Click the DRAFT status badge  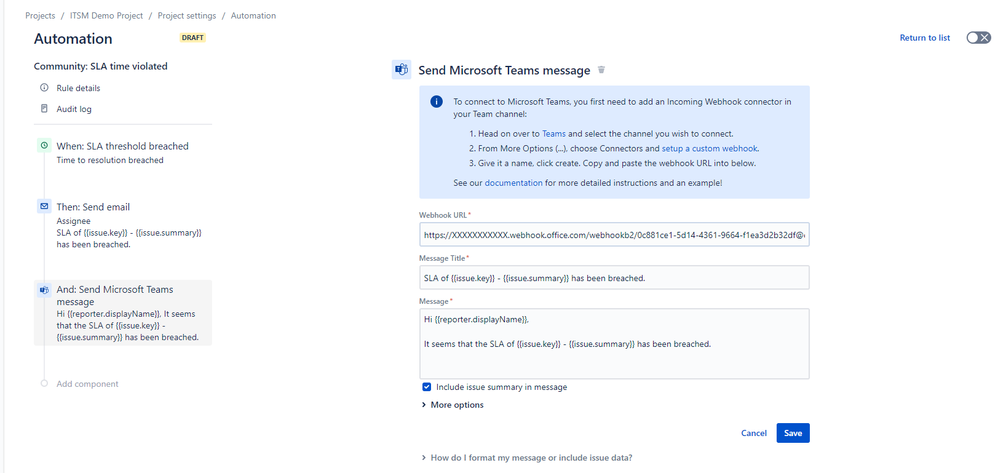coord(193,38)
